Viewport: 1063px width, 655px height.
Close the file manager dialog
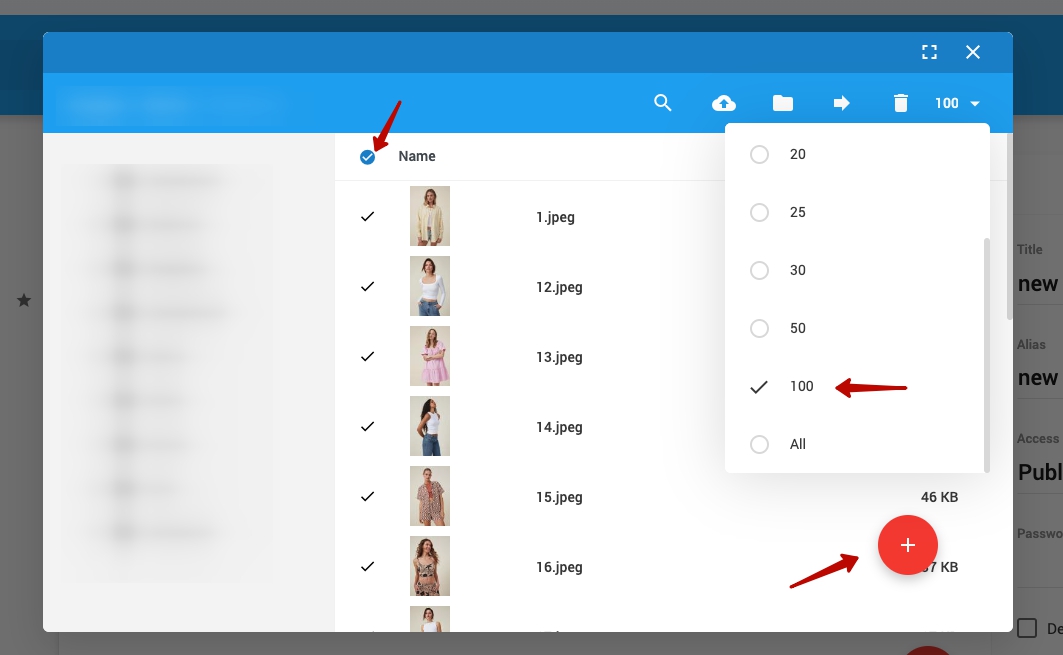(973, 52)
